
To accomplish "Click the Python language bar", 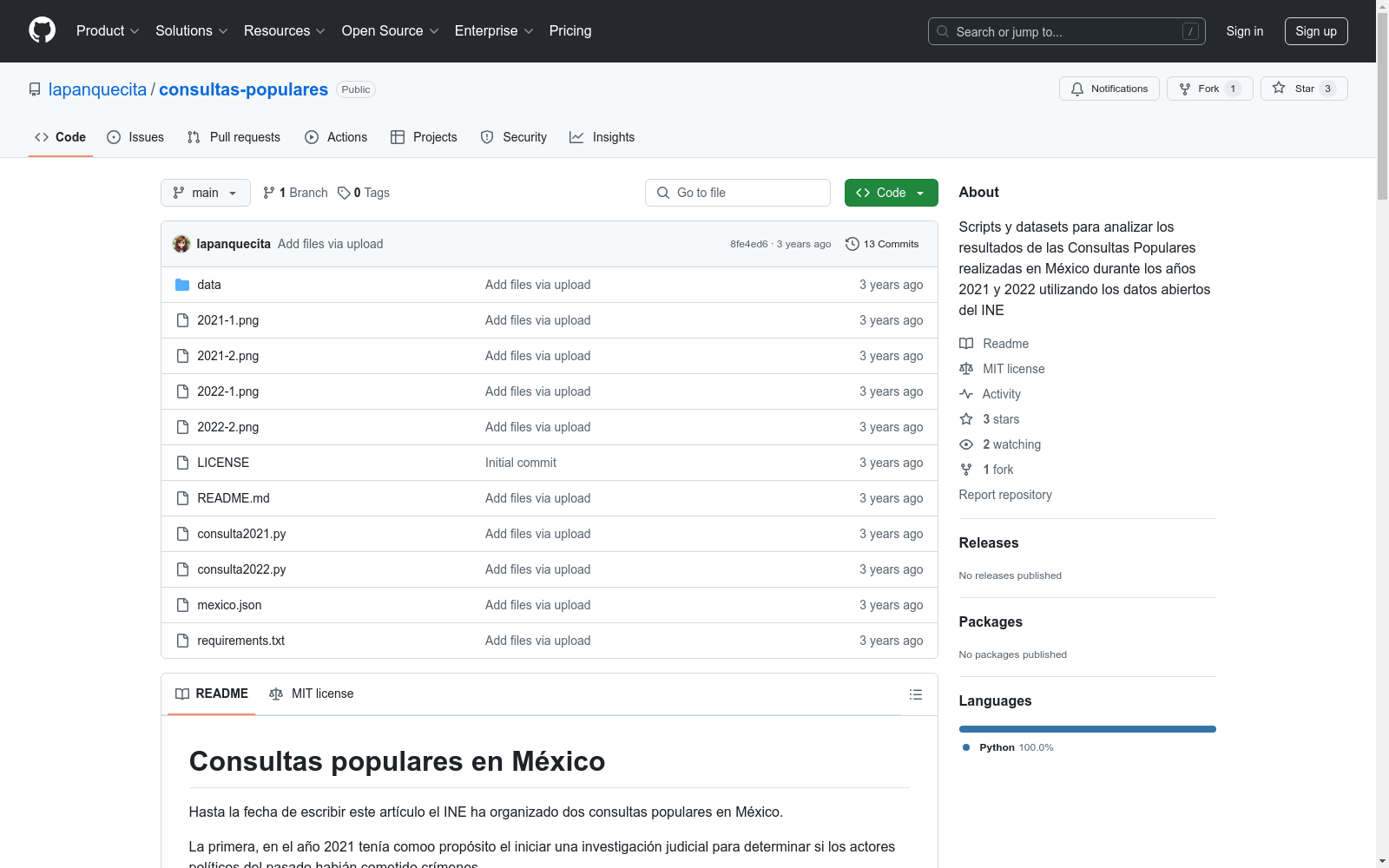I will pos(1088,729).
